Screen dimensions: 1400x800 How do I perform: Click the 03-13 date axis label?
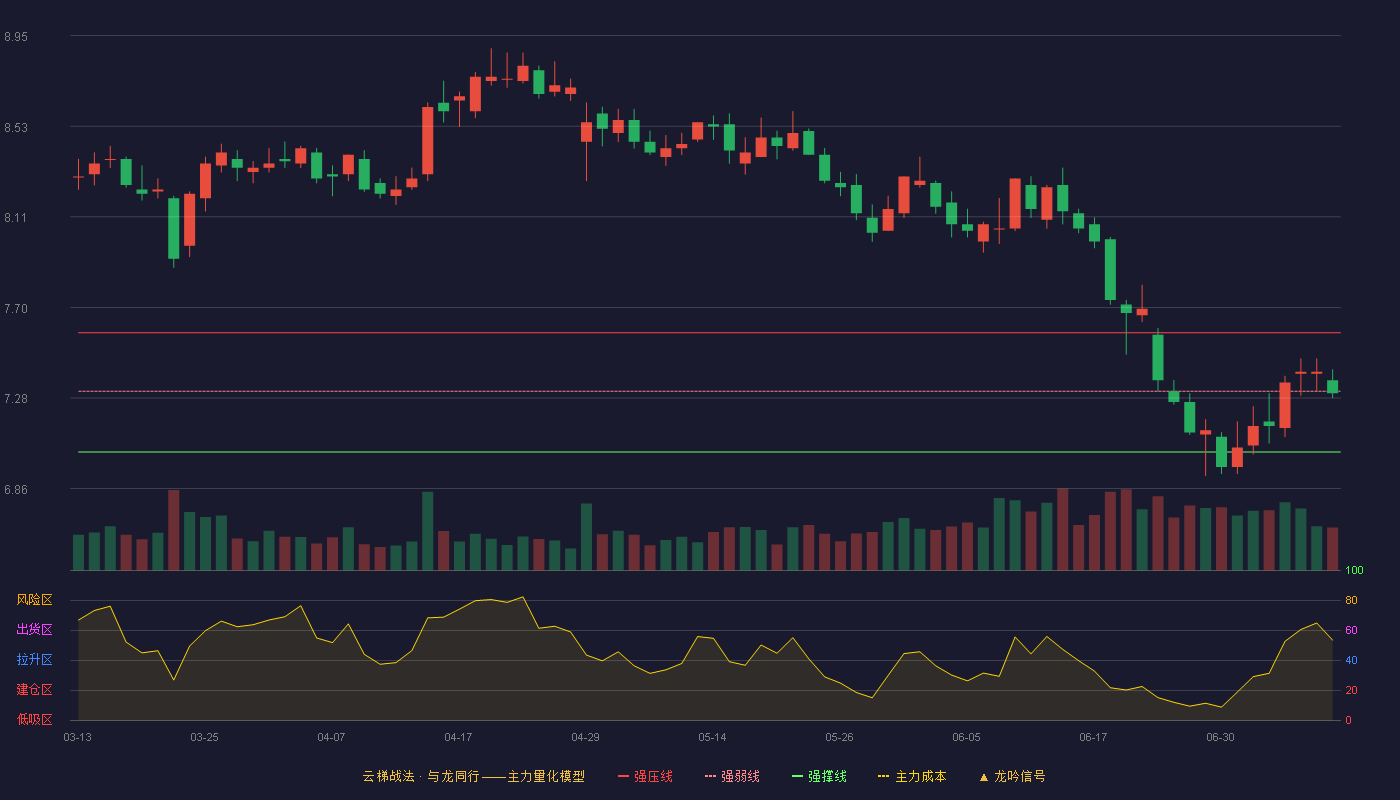pos(77,737)
